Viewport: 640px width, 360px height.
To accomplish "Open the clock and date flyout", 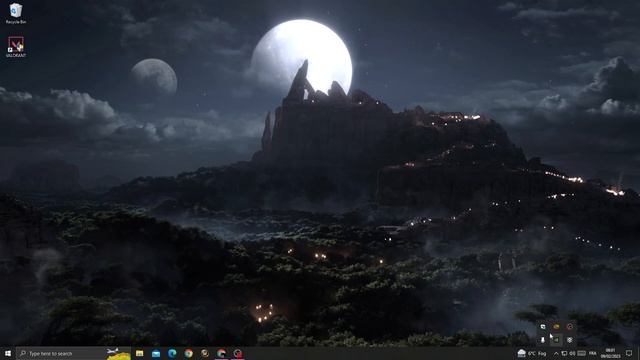I will (610, 353).
